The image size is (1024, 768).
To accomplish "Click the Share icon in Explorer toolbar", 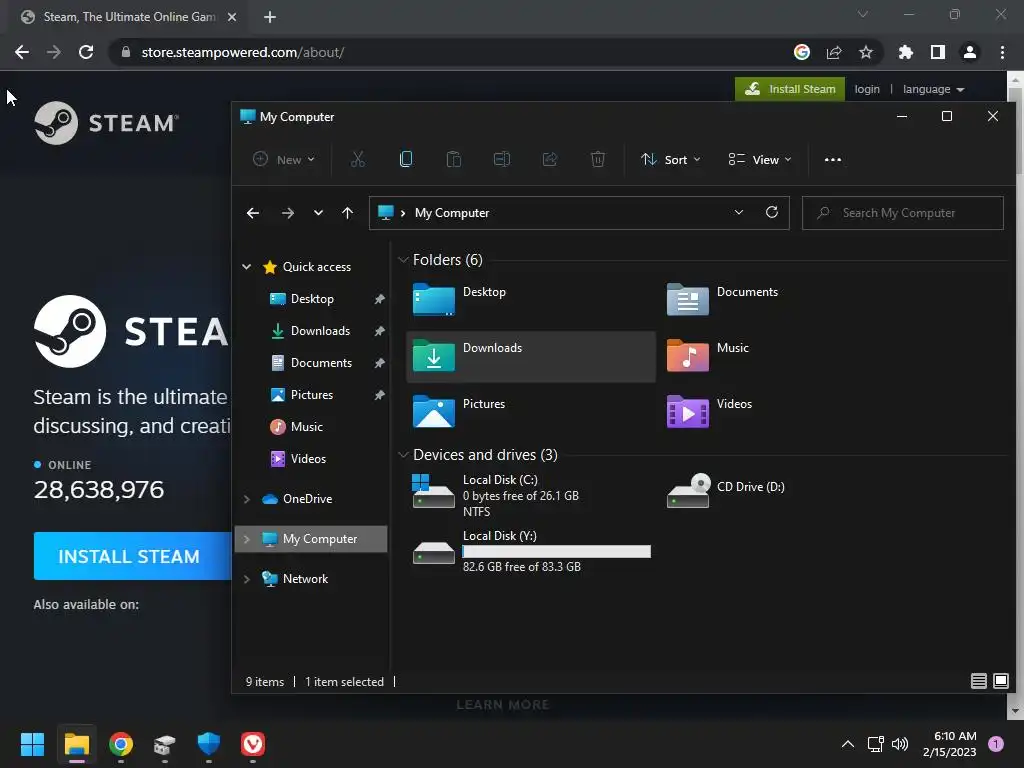I will tap(550, 159).
